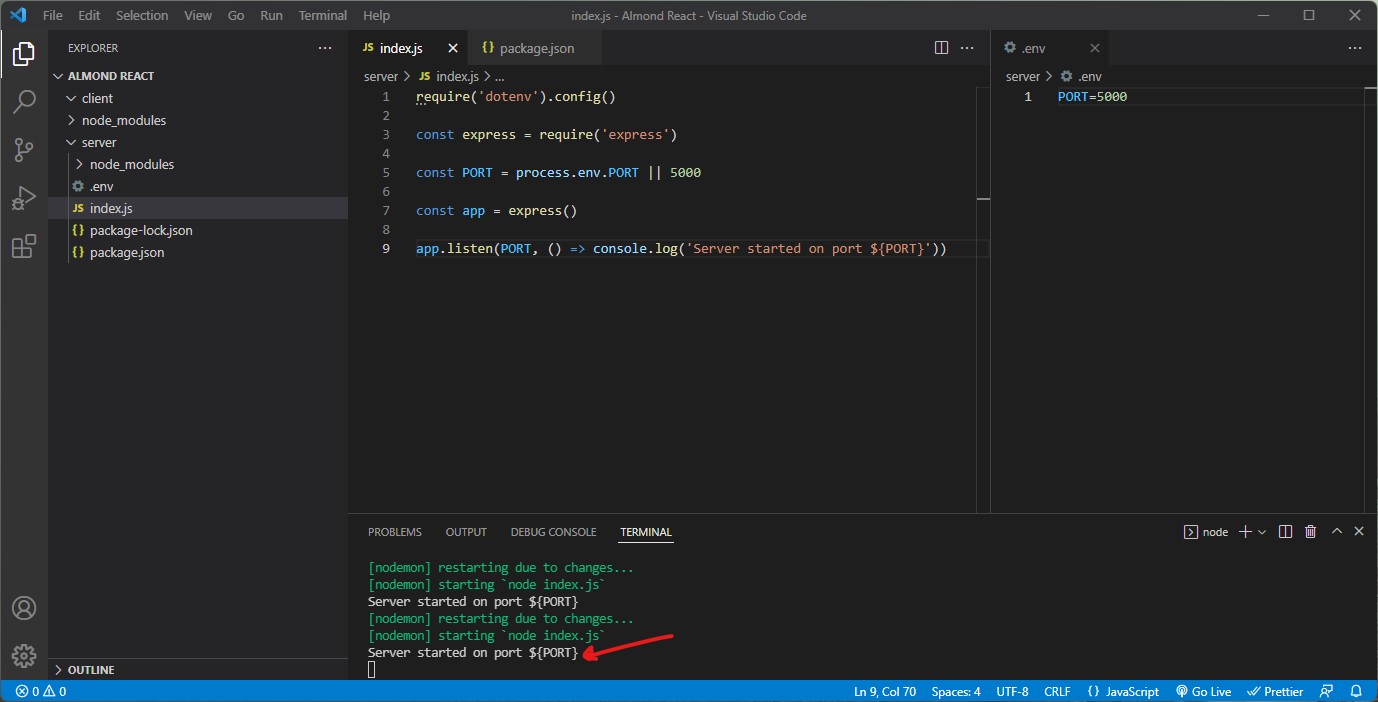Screen dimensions: 1378x702
Task: Kill the terminal with trash icon
Action: coord(1311,532)
